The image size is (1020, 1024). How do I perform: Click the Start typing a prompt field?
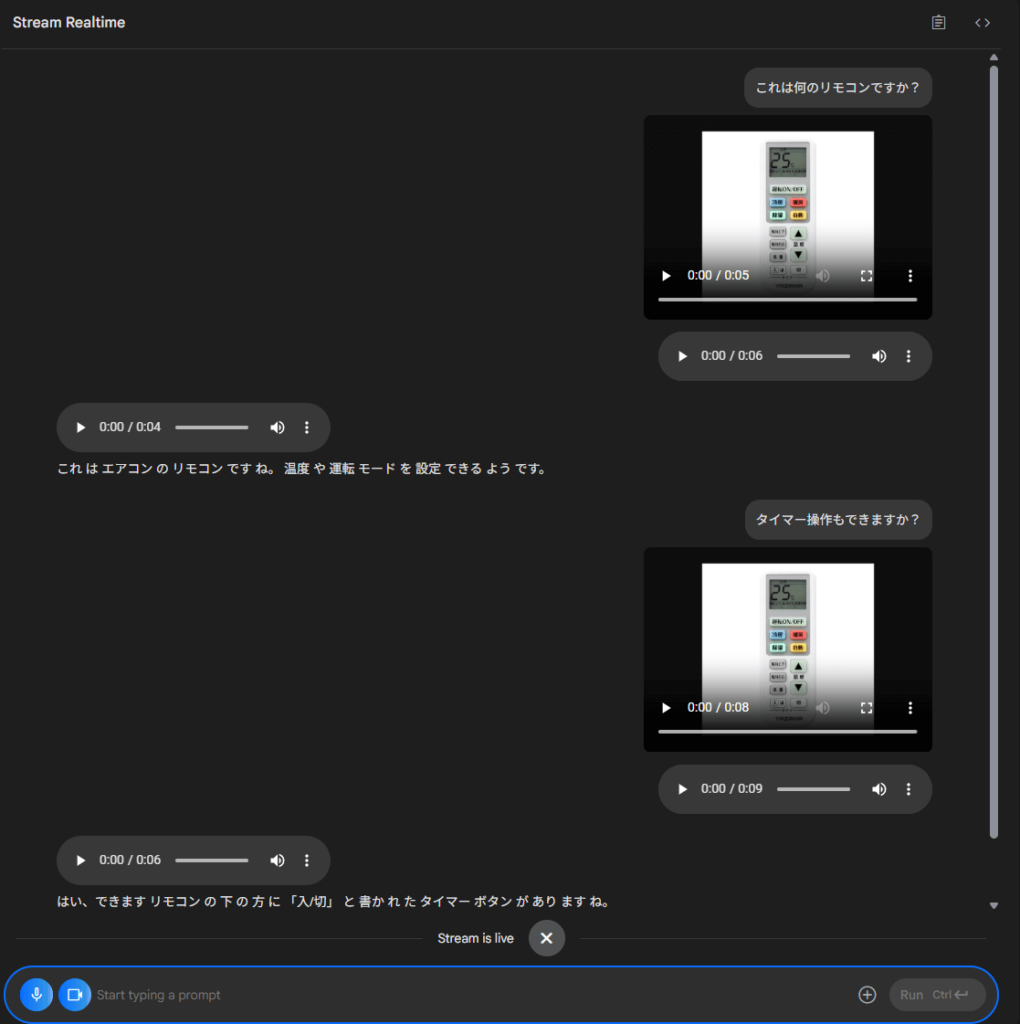(x=470, y=995)
